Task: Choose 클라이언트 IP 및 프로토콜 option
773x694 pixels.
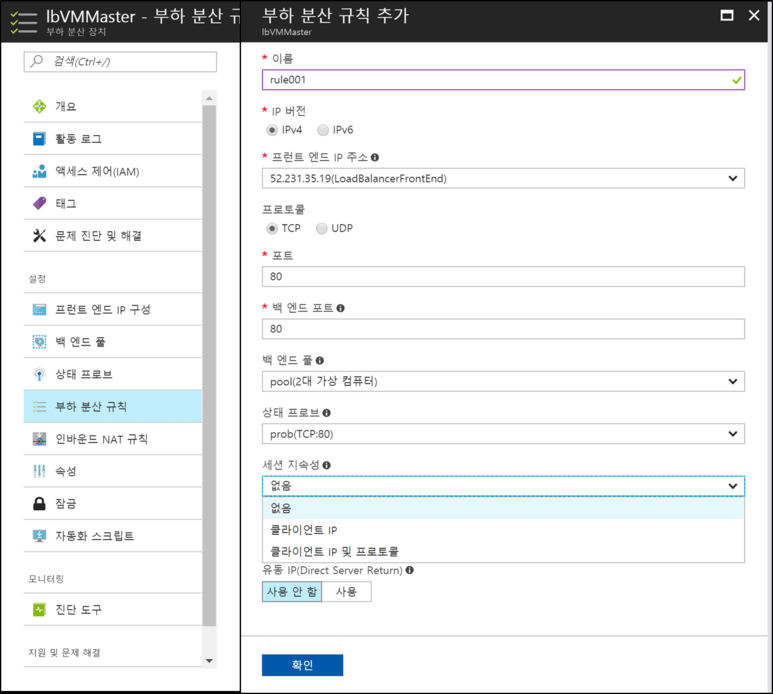Action: (x=334, y=551)
